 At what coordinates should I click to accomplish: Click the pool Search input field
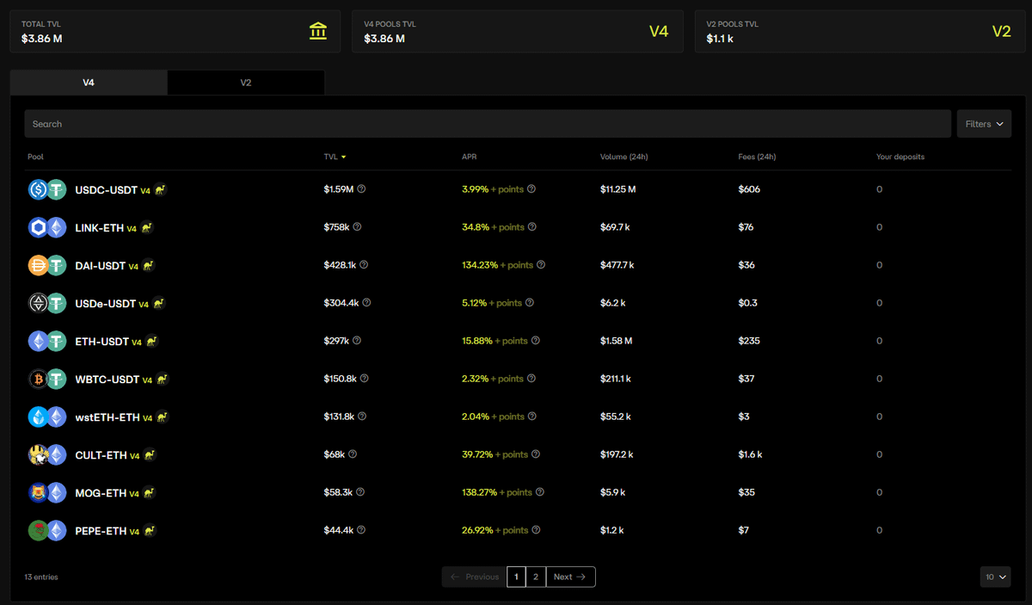pos(487,124)
